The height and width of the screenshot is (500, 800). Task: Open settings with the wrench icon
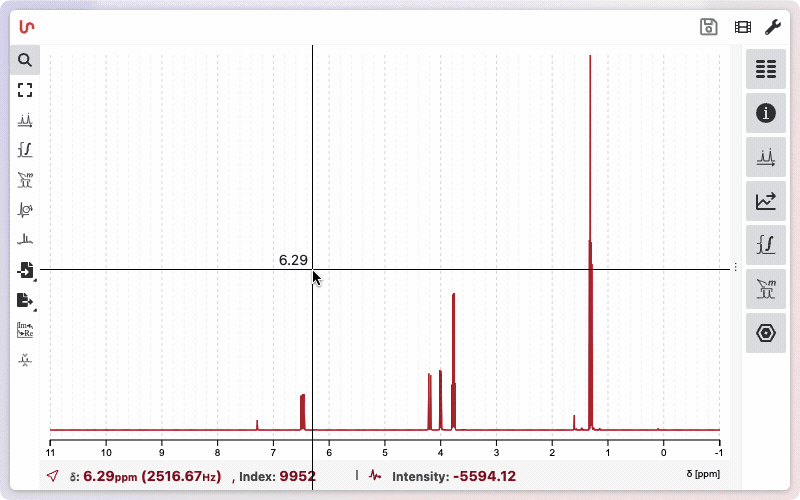(x=772, y=27)
